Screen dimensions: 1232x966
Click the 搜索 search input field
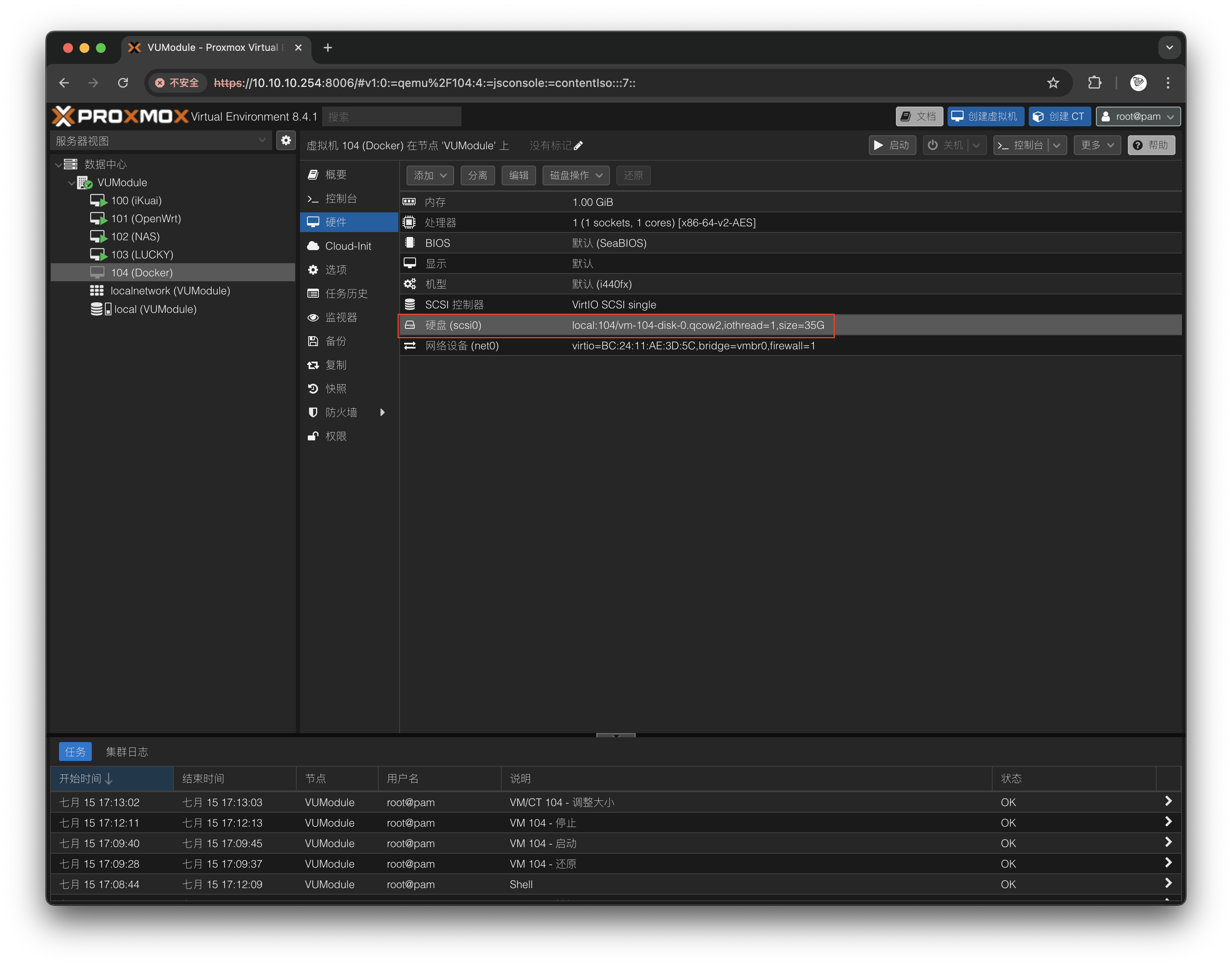click(391, 116)
